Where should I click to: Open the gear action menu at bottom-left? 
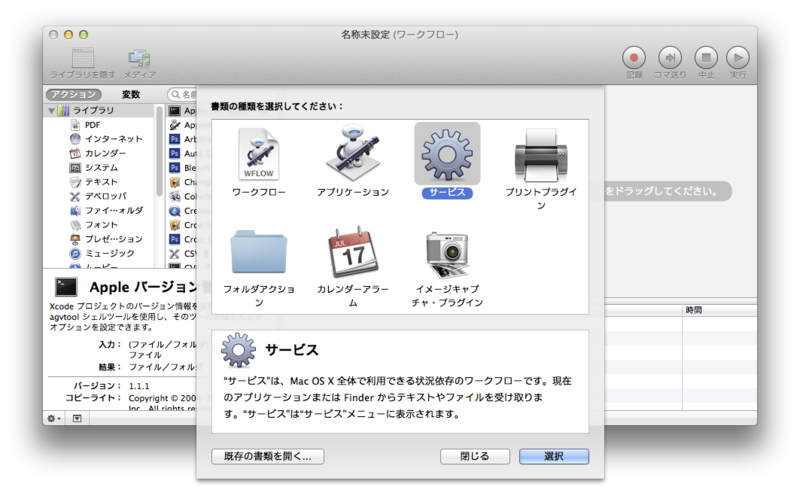[x=54, y=419]
